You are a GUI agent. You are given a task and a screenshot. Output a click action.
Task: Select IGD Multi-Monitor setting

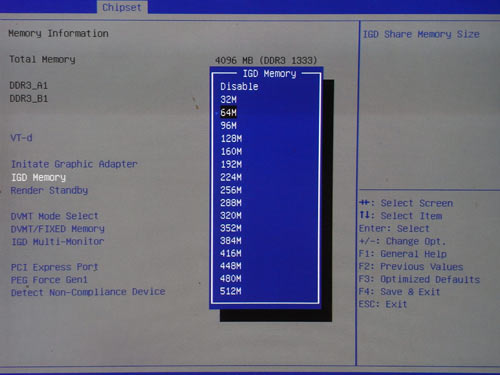[x=58, y=241]
